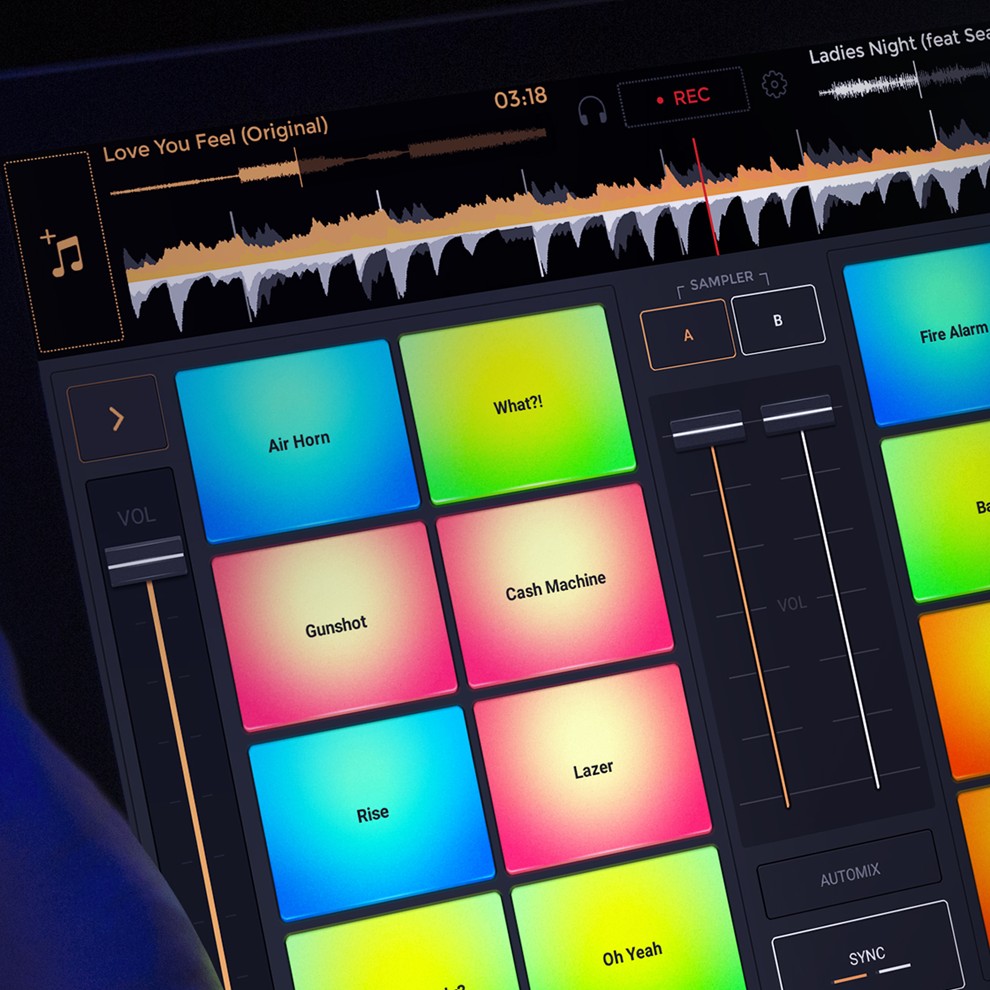
Task: Click the add music track icon
Action: click(x=62, y=253)
